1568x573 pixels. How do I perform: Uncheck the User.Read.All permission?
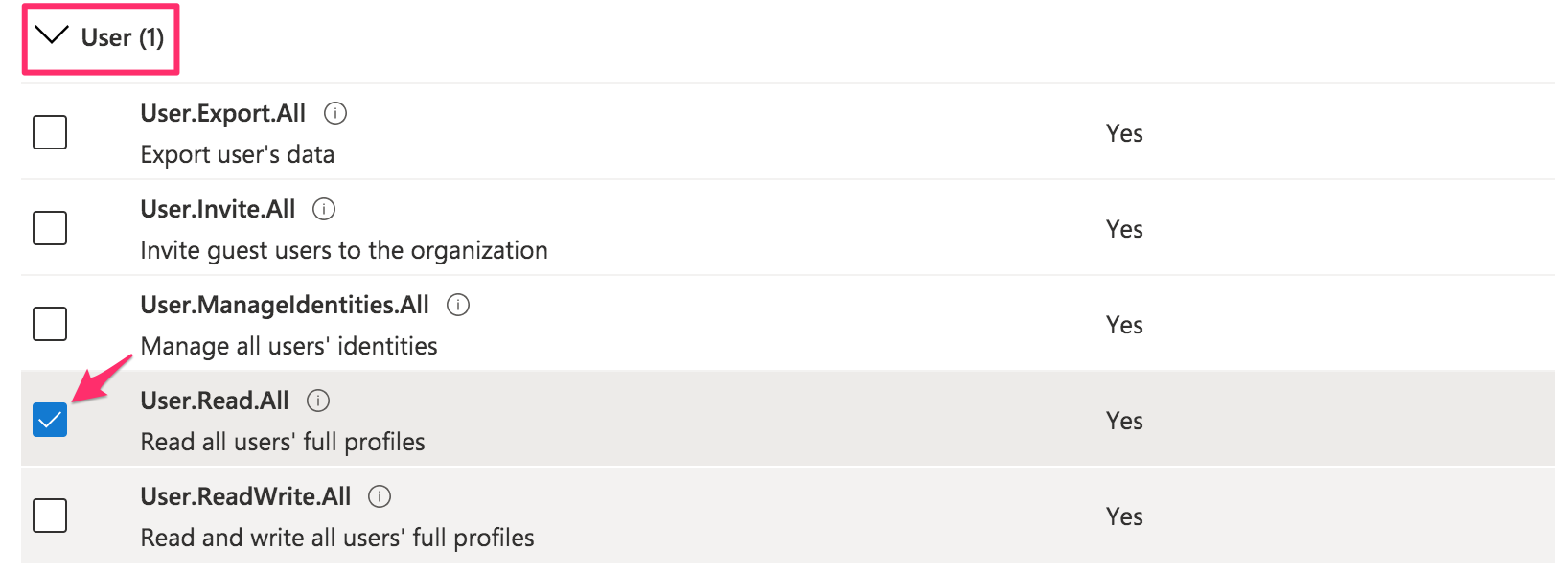[x=49, y=420]
